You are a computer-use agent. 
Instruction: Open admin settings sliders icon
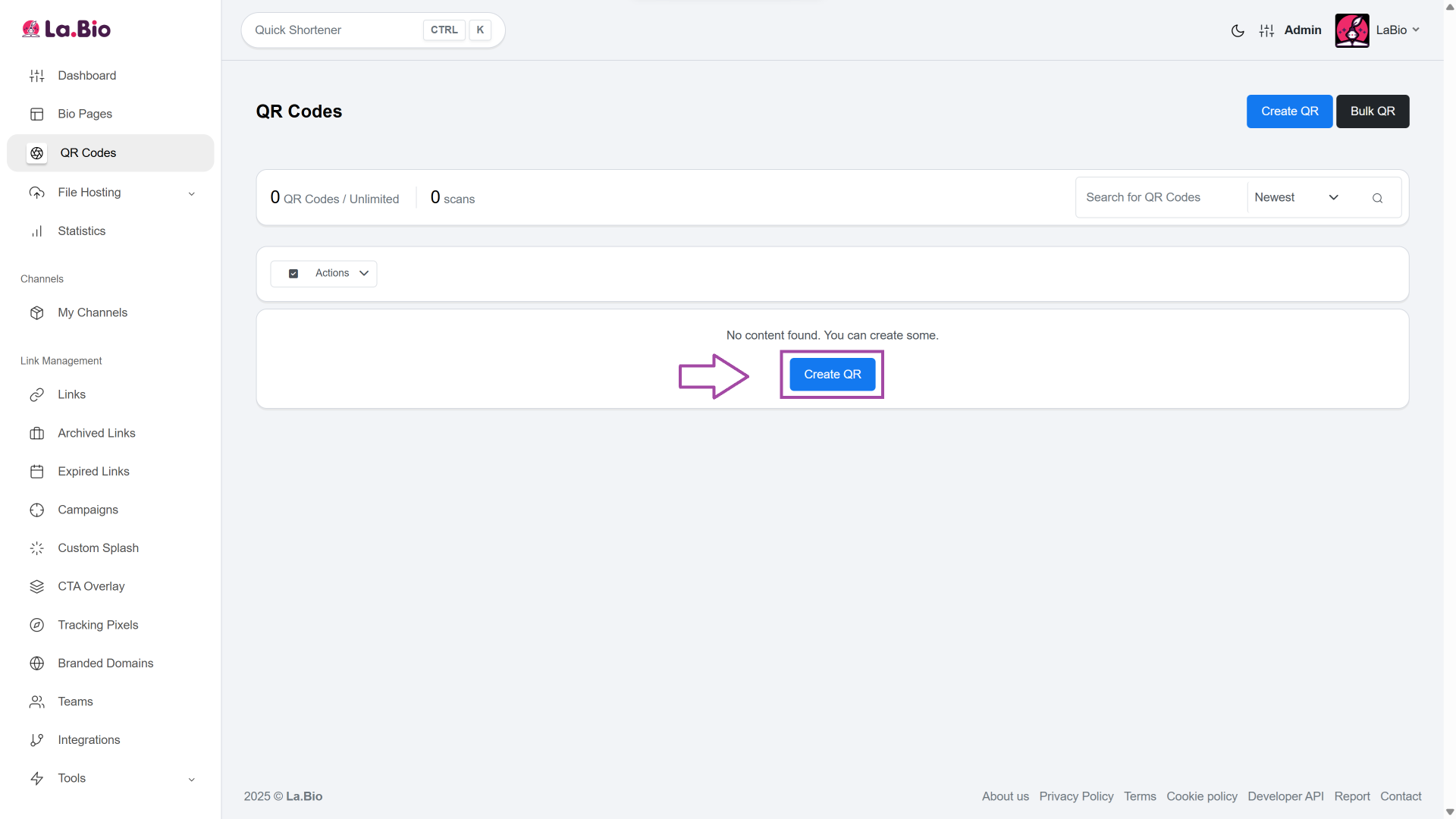pos(1266,30)
